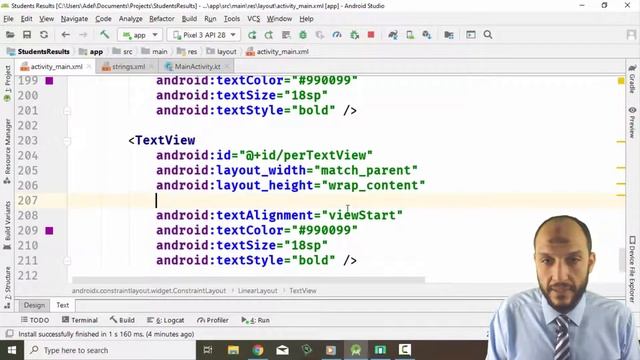Close the activity_main.xml tab
The image size is (640, 360).
click(x=89, y=67)
